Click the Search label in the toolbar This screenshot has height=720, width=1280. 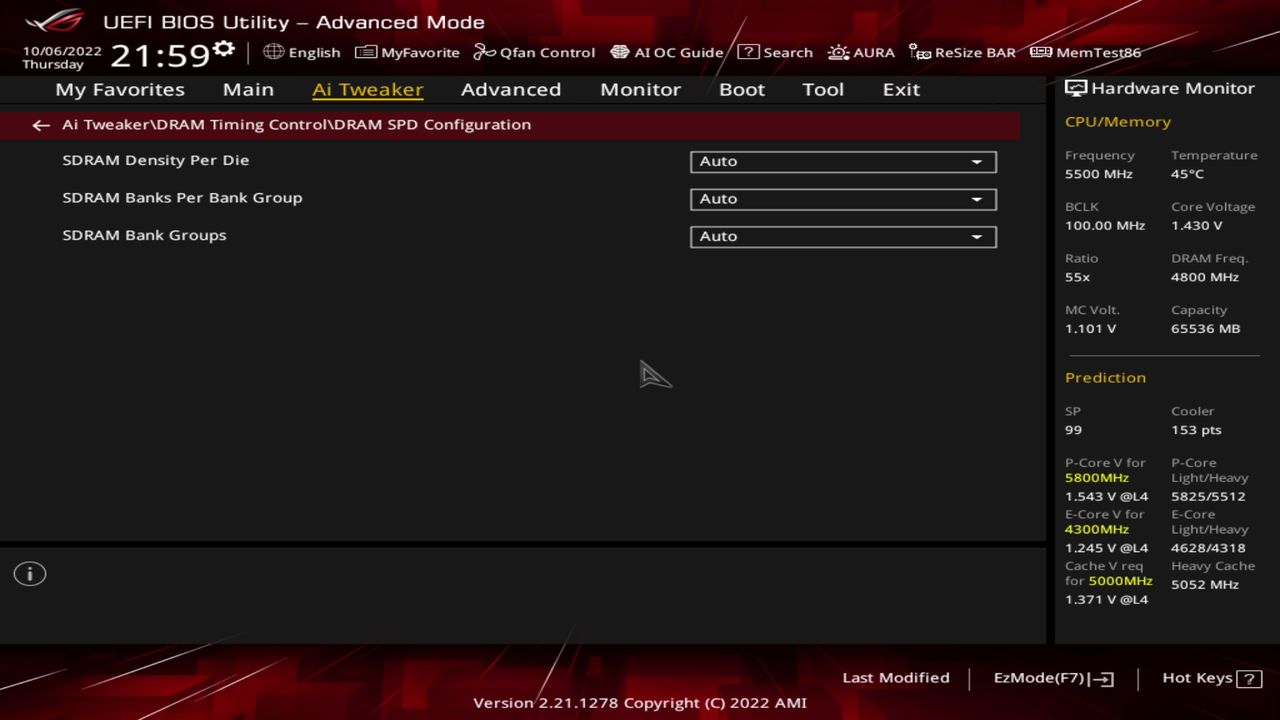(x=788, y=52)
